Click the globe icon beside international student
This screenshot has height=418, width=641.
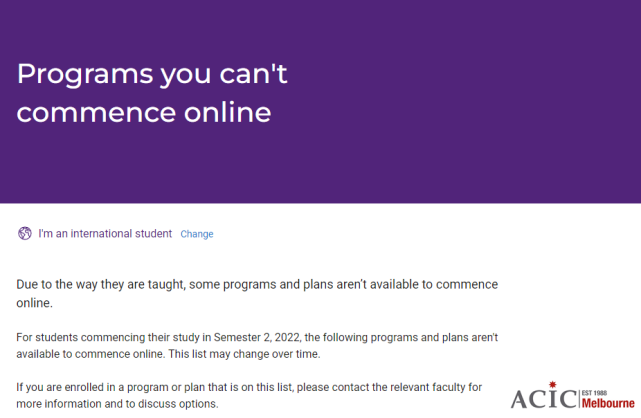25,233
